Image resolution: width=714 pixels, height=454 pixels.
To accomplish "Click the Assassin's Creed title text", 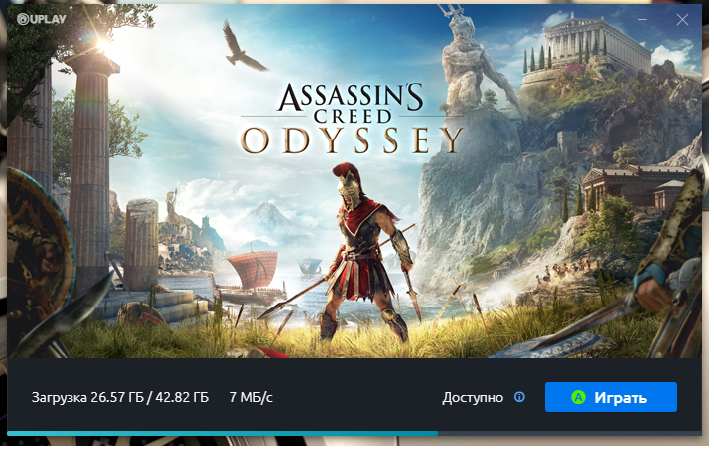I will point(352,103).
